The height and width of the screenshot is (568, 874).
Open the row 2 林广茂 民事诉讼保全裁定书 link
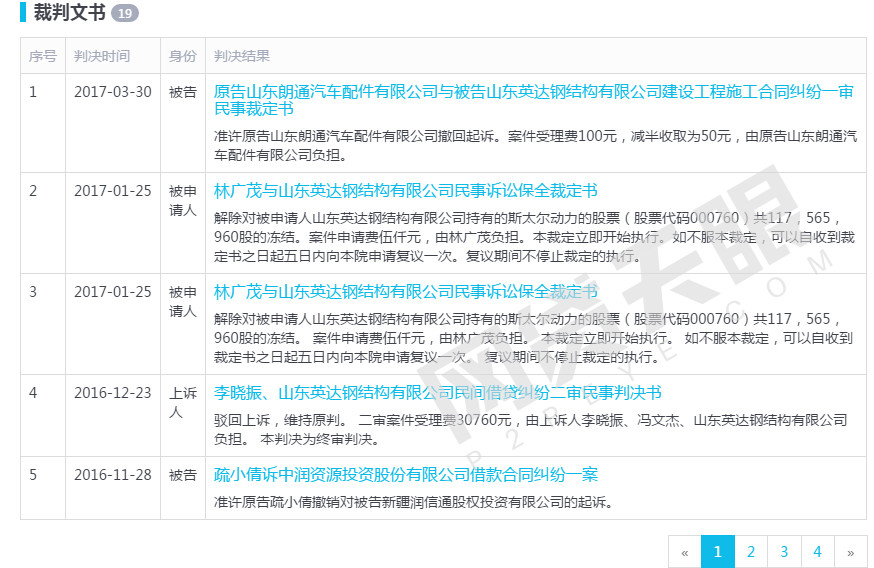coord(405,191)
